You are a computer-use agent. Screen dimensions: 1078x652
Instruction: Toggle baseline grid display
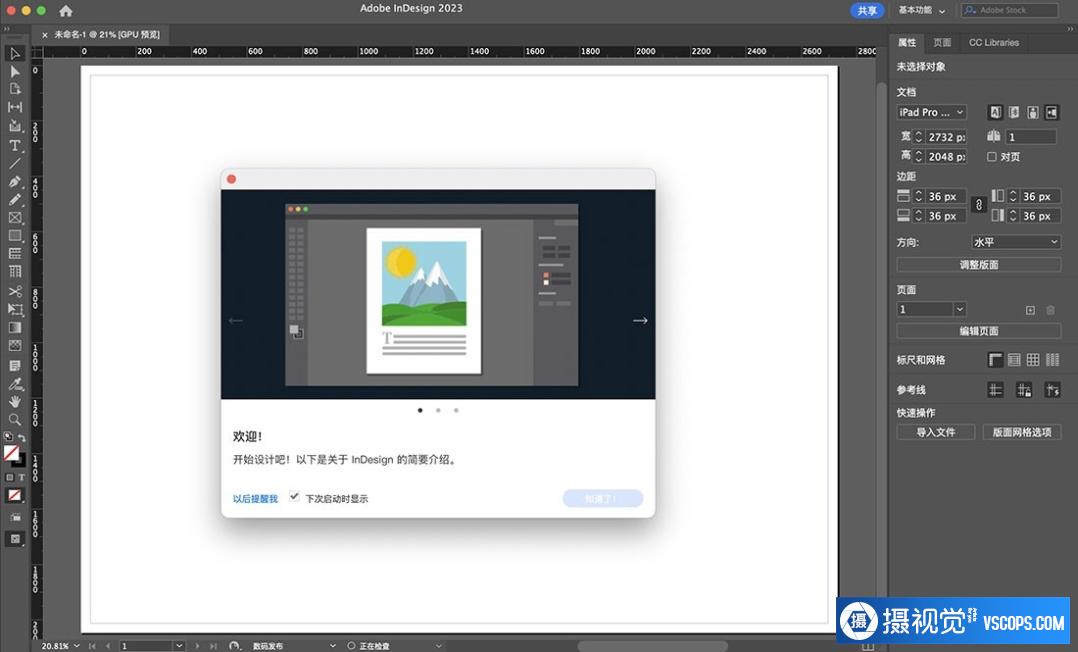[x=1014, y=360]
